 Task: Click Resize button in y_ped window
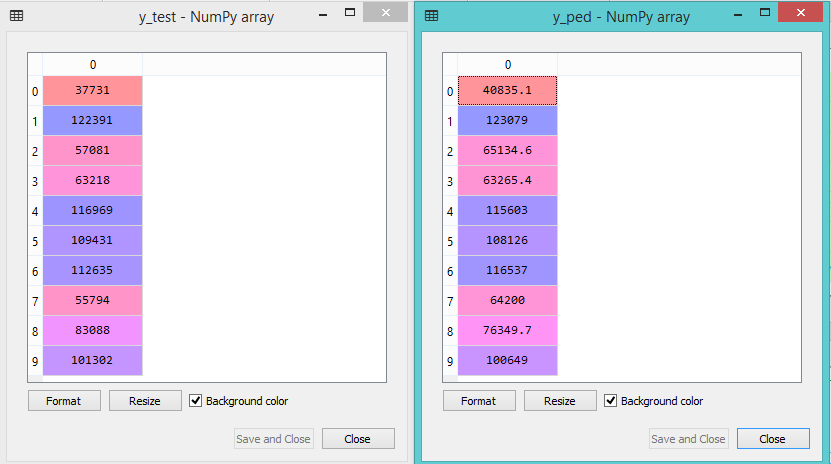pyautogui.click(x=560, y=401)
